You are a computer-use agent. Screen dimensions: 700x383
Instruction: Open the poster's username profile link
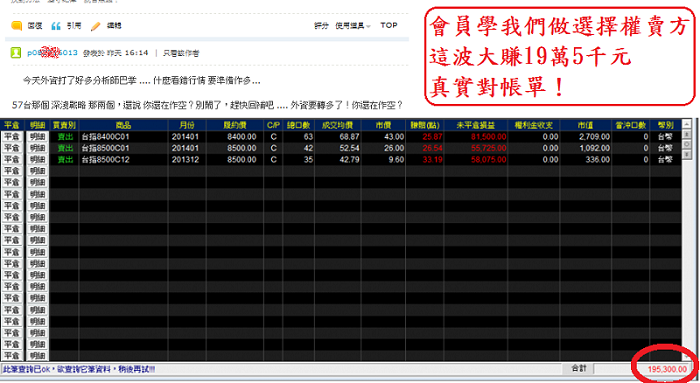53,53
